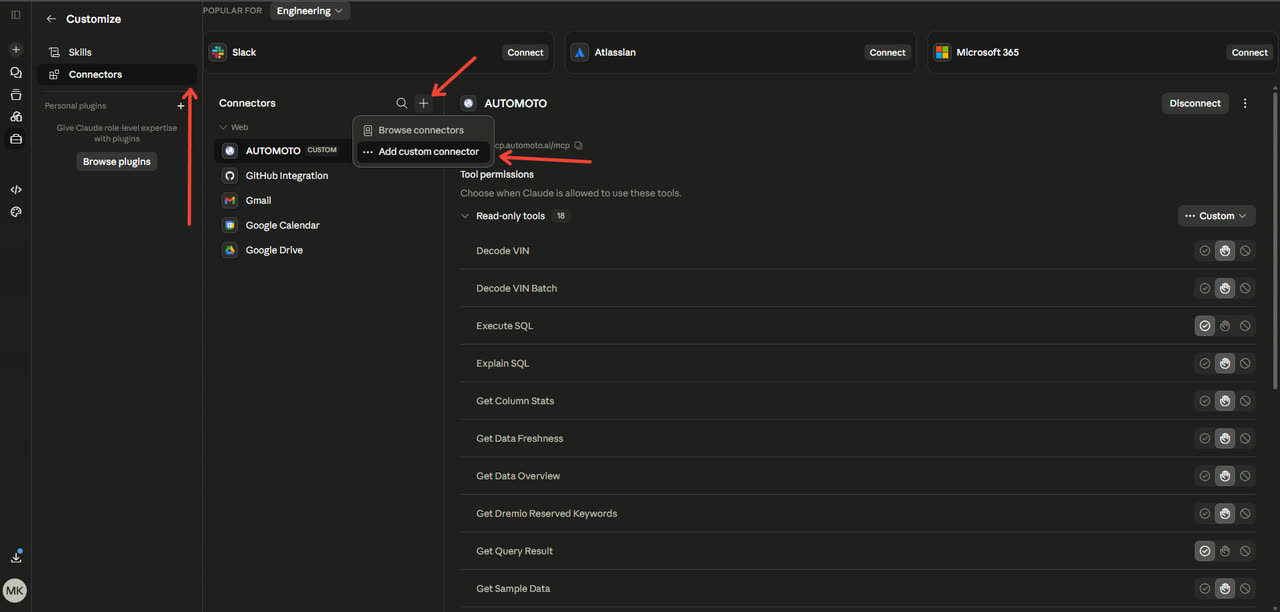Click the download icon in left rail
Screen dimensions: 1280x612
pyautogui.click(x=16, y=557)
